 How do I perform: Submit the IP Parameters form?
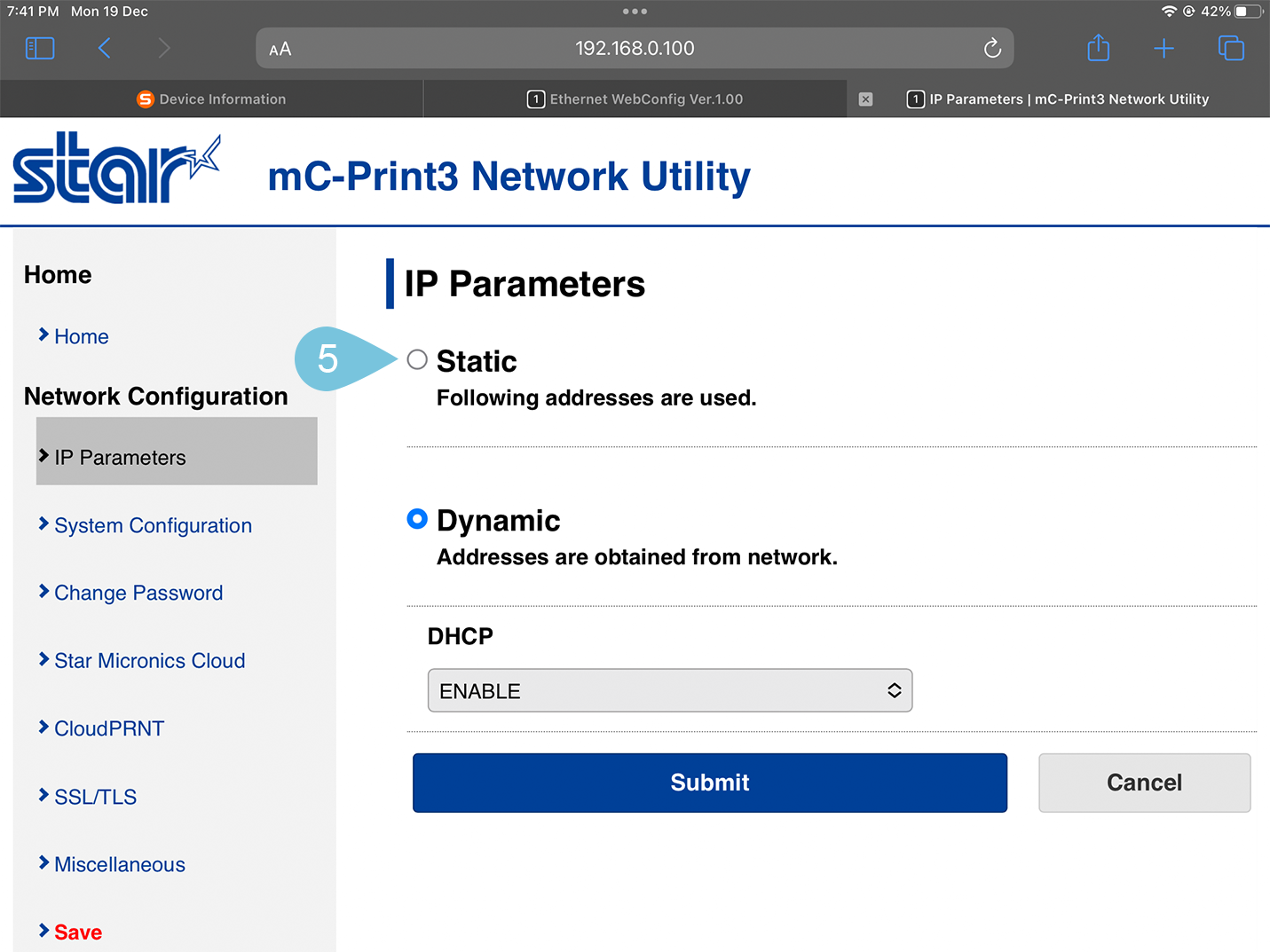tap(709, 783)
